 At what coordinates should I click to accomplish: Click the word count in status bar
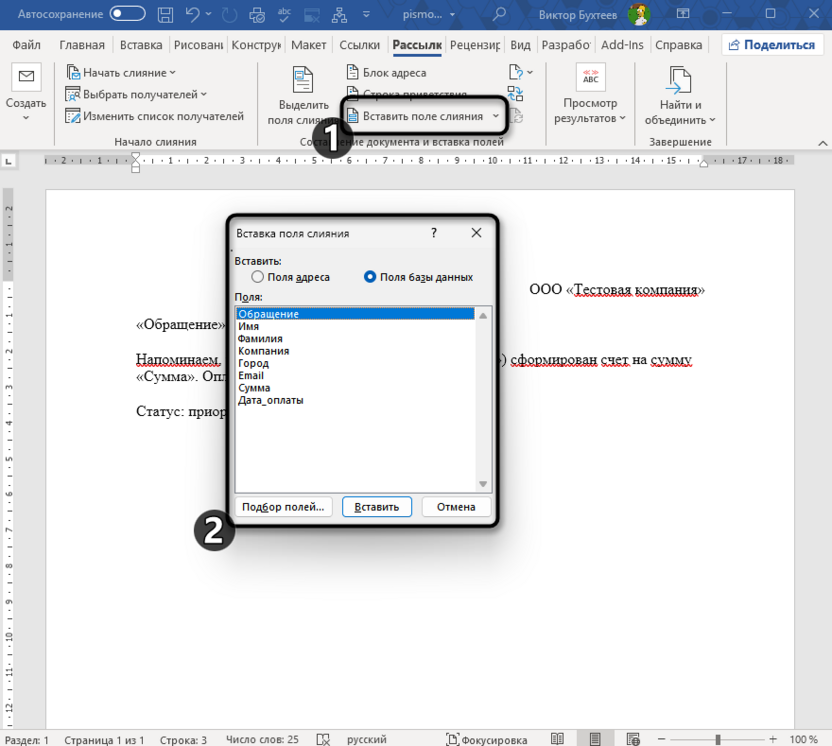pos(262,739)
